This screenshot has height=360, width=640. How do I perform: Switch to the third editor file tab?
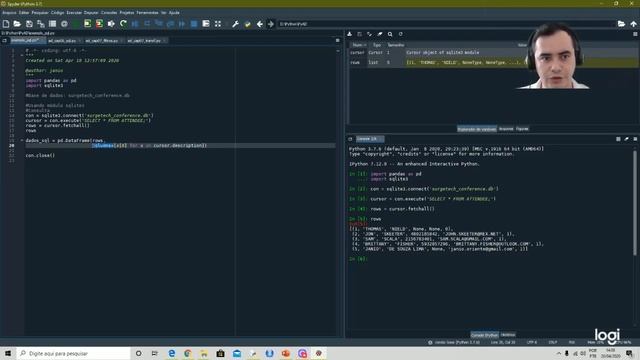(x=104, y=41)
